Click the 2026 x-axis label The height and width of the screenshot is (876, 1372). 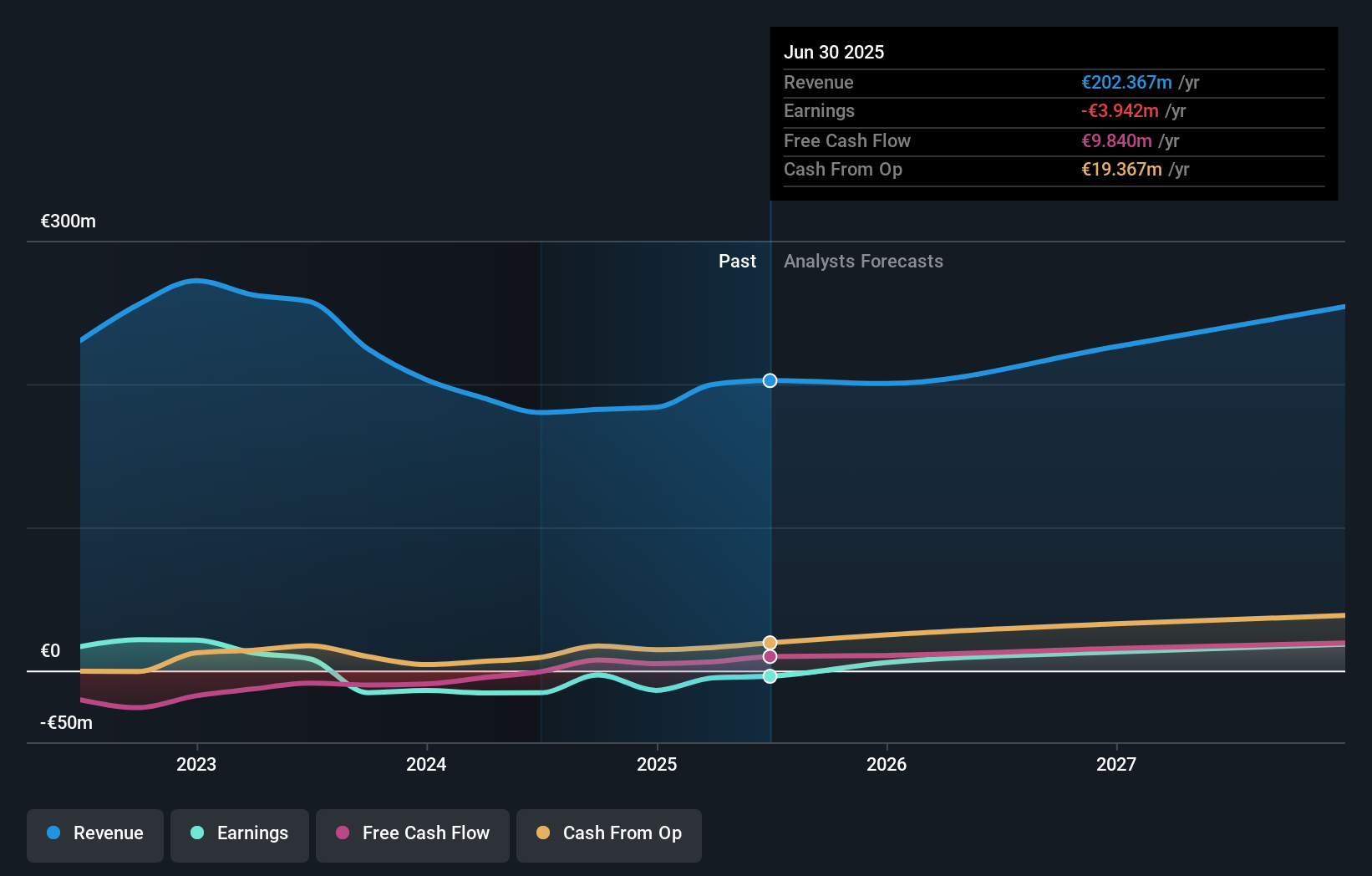(x=887, y=765)
